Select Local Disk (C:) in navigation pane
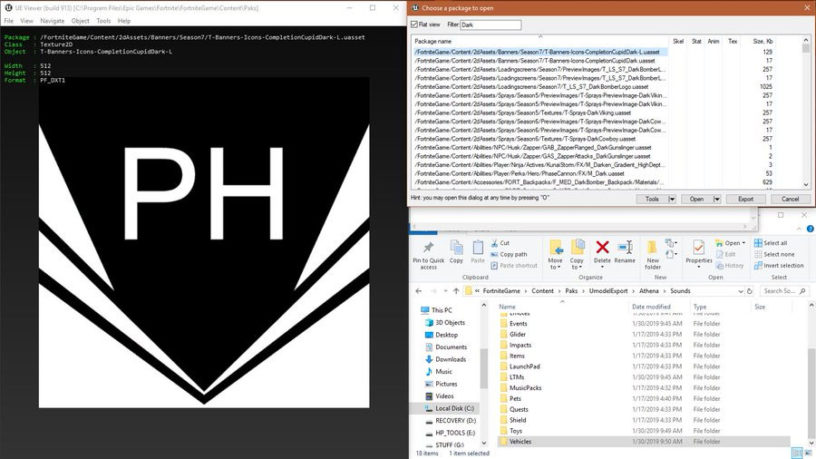This screenshot has height=459, width=816. (449, 409)
